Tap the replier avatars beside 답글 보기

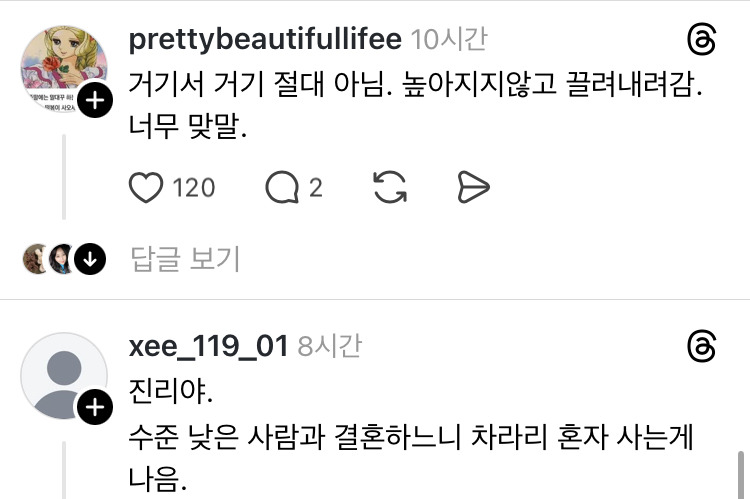point(48,260)
